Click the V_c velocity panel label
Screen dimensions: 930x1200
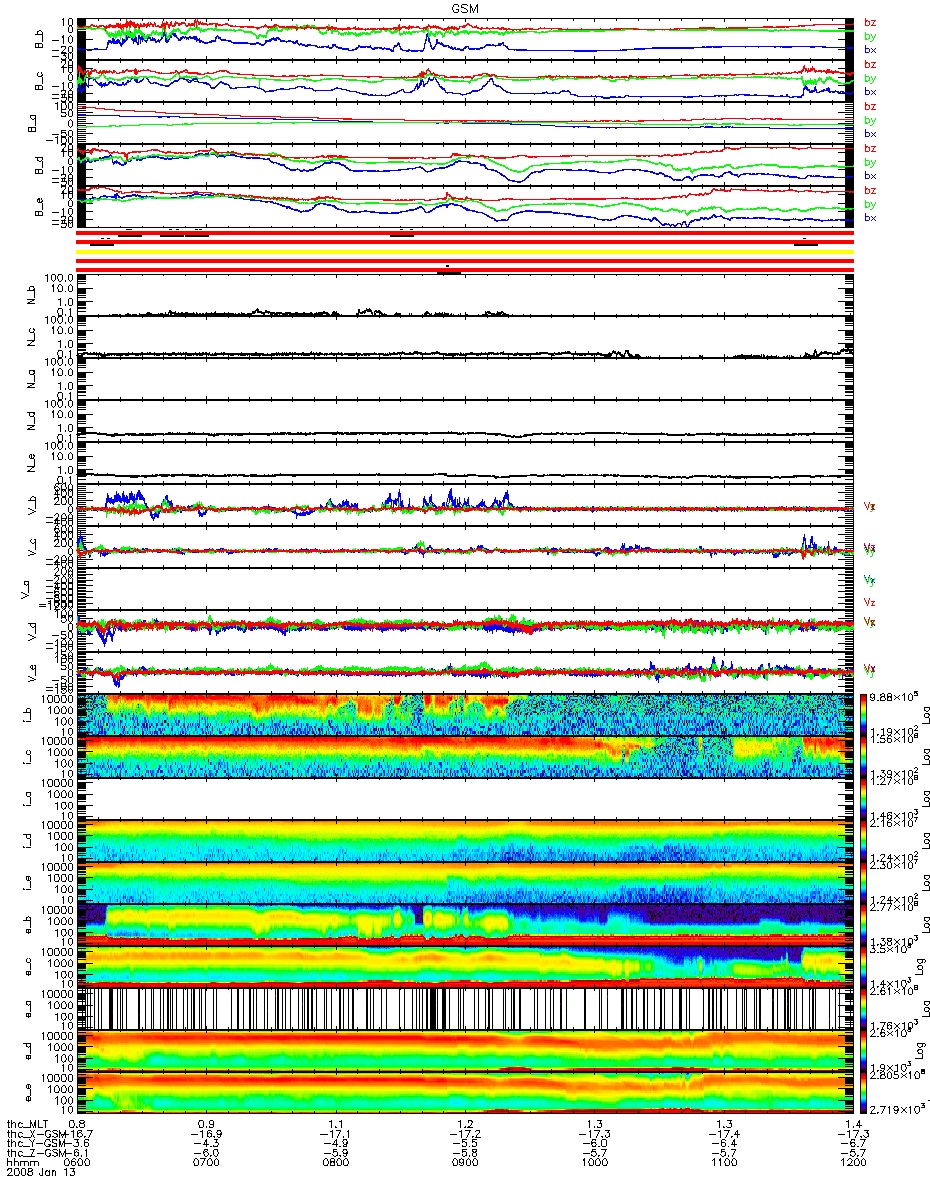(31, 549)
